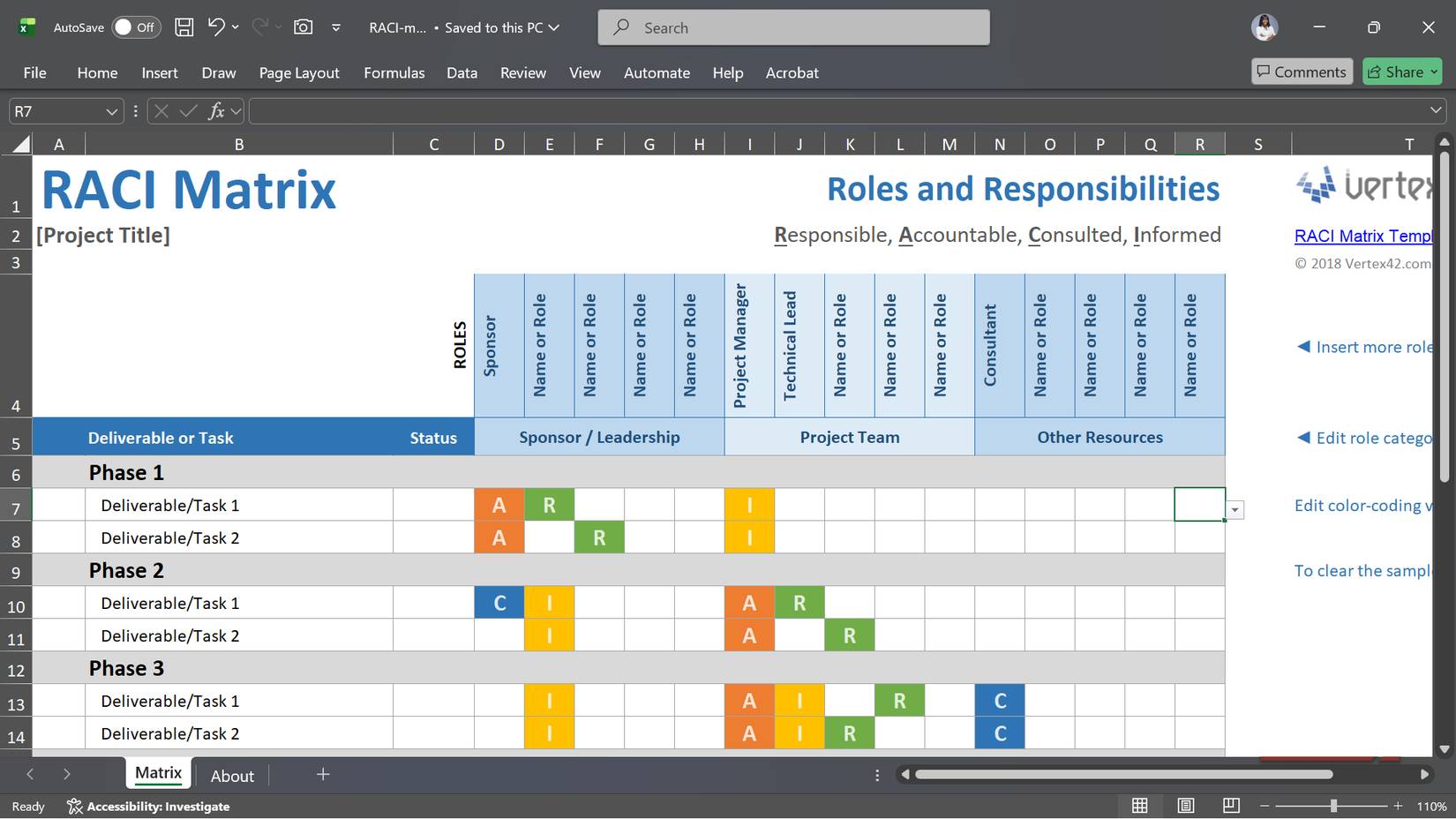Toggle AutoSave on
1456x819 pixels.
click(x=135, y=27)
